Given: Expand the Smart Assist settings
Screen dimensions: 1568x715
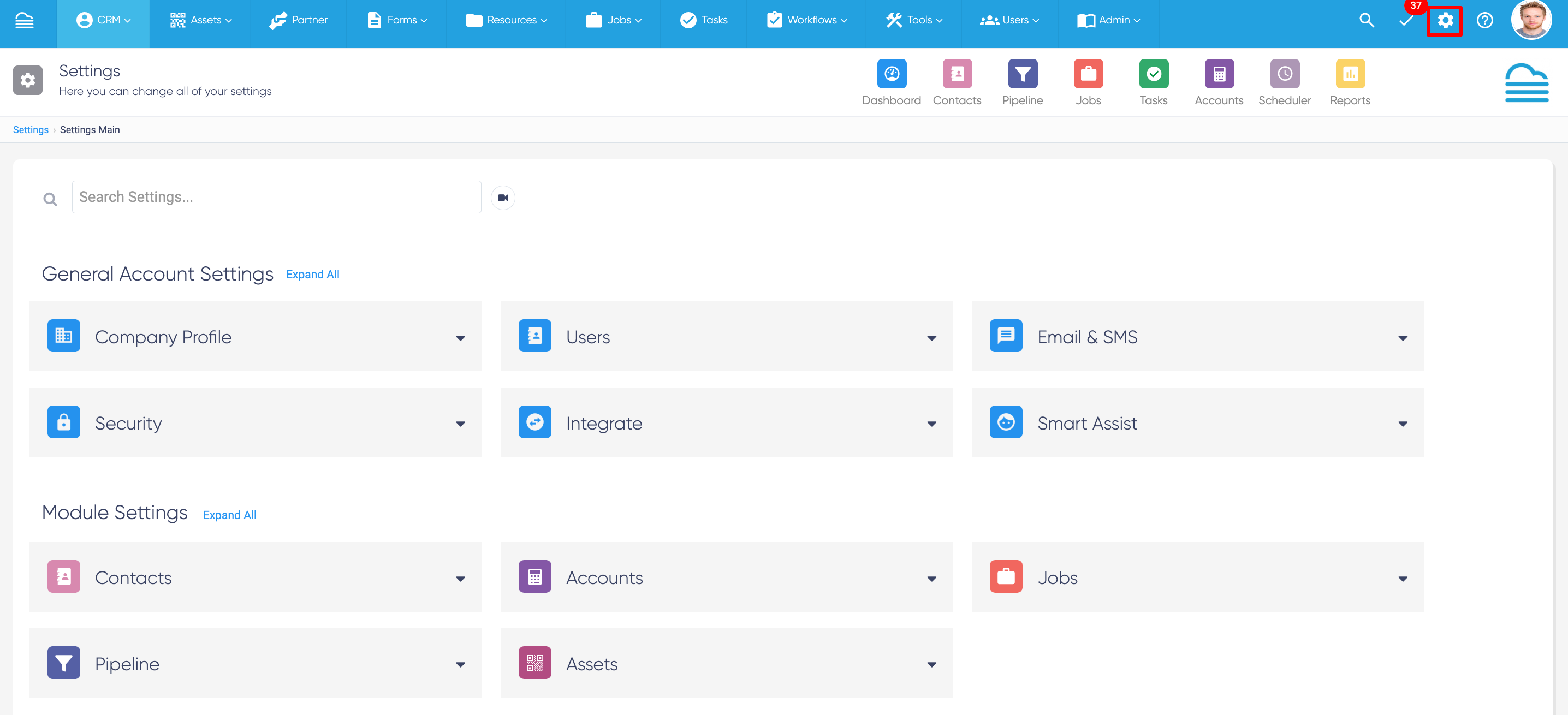Looking at the screenshot, I should click(1403, 423).
